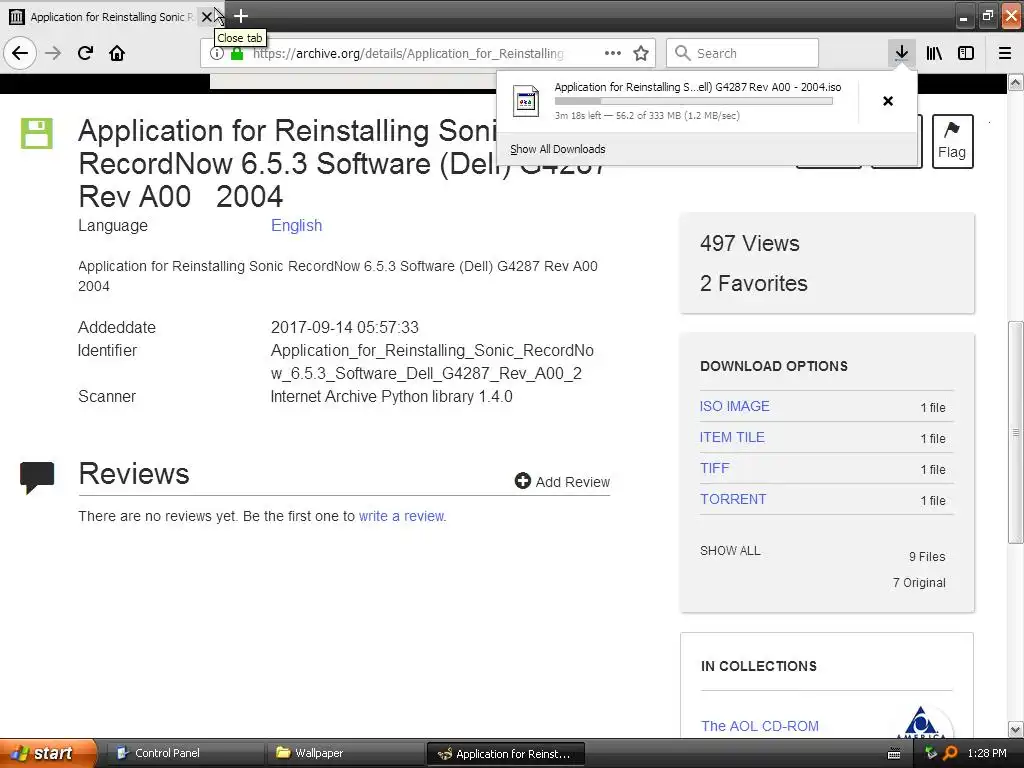Viewport: 1024px width, 768px height.
Task: Click the site information icon in address bar
Action: click(x=217, y=54)
